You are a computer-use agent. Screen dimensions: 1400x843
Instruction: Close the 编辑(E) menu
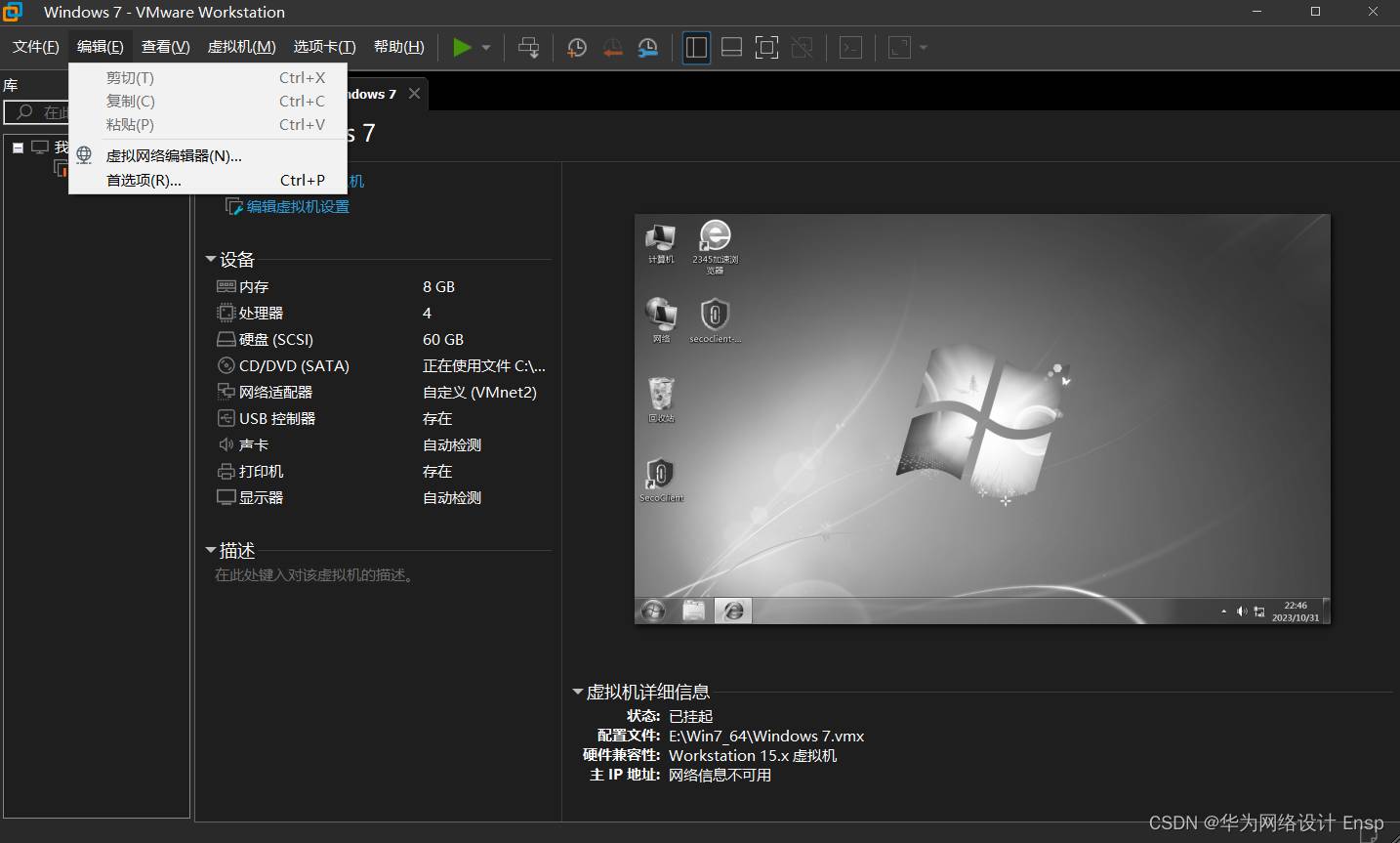101,47
